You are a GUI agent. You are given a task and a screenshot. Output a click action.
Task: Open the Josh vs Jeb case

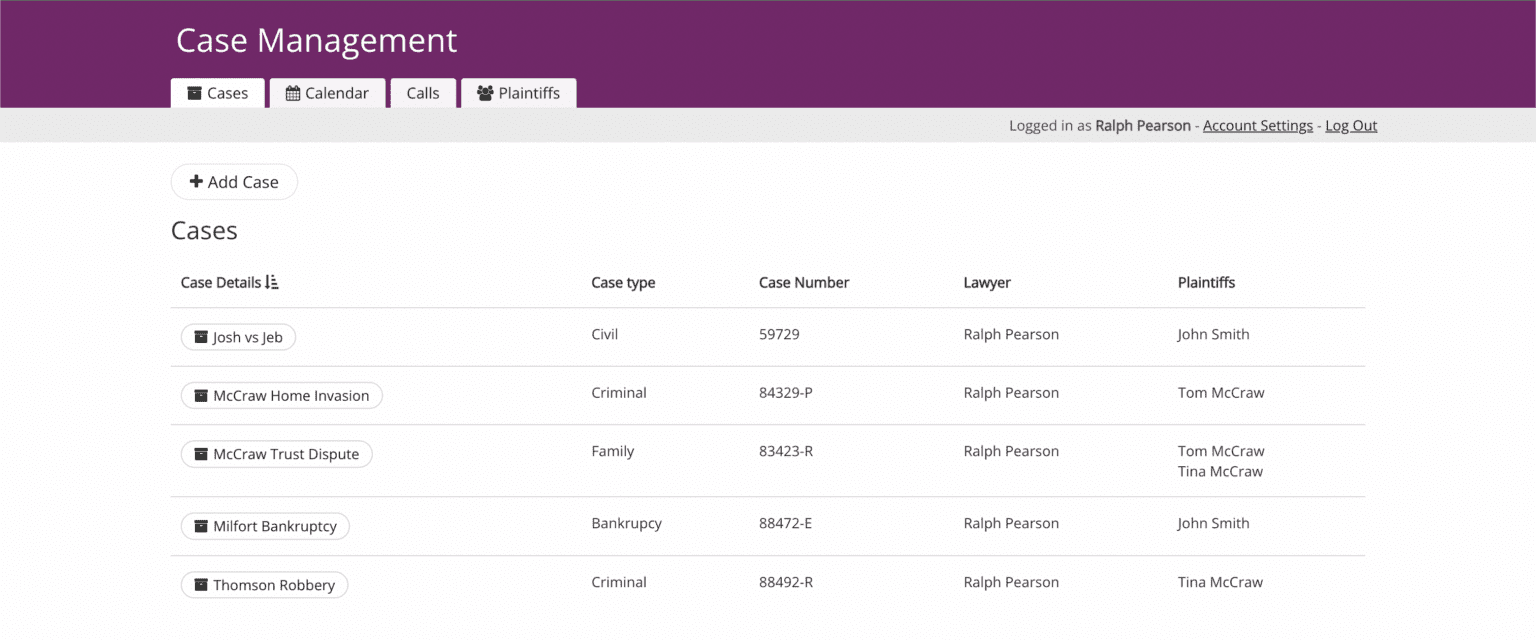pyautogui.click(x=238, y=337)
